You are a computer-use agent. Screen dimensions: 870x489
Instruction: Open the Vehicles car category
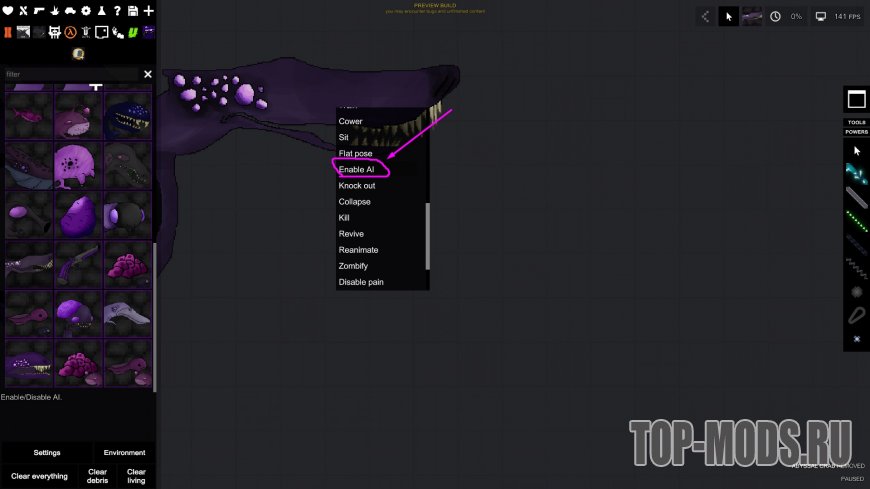(70, 11)
